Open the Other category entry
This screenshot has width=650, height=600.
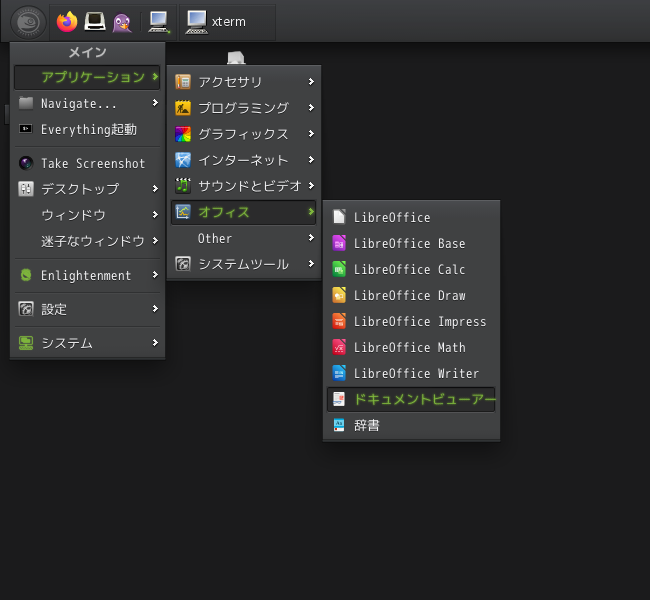coord(244,238)
